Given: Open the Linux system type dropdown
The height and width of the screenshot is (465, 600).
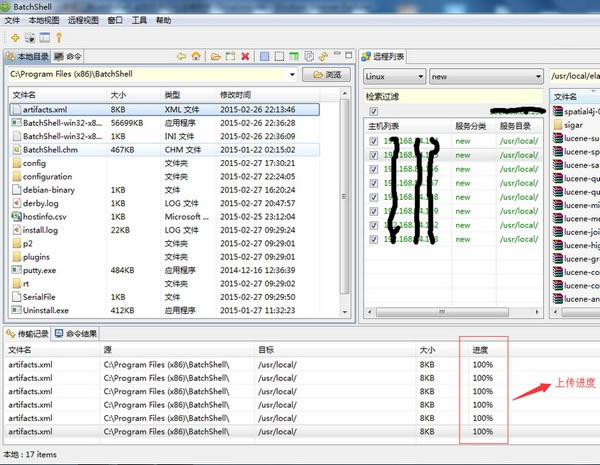Looking at the screenshot, I should pyautogui.click(x=394, y=76).
